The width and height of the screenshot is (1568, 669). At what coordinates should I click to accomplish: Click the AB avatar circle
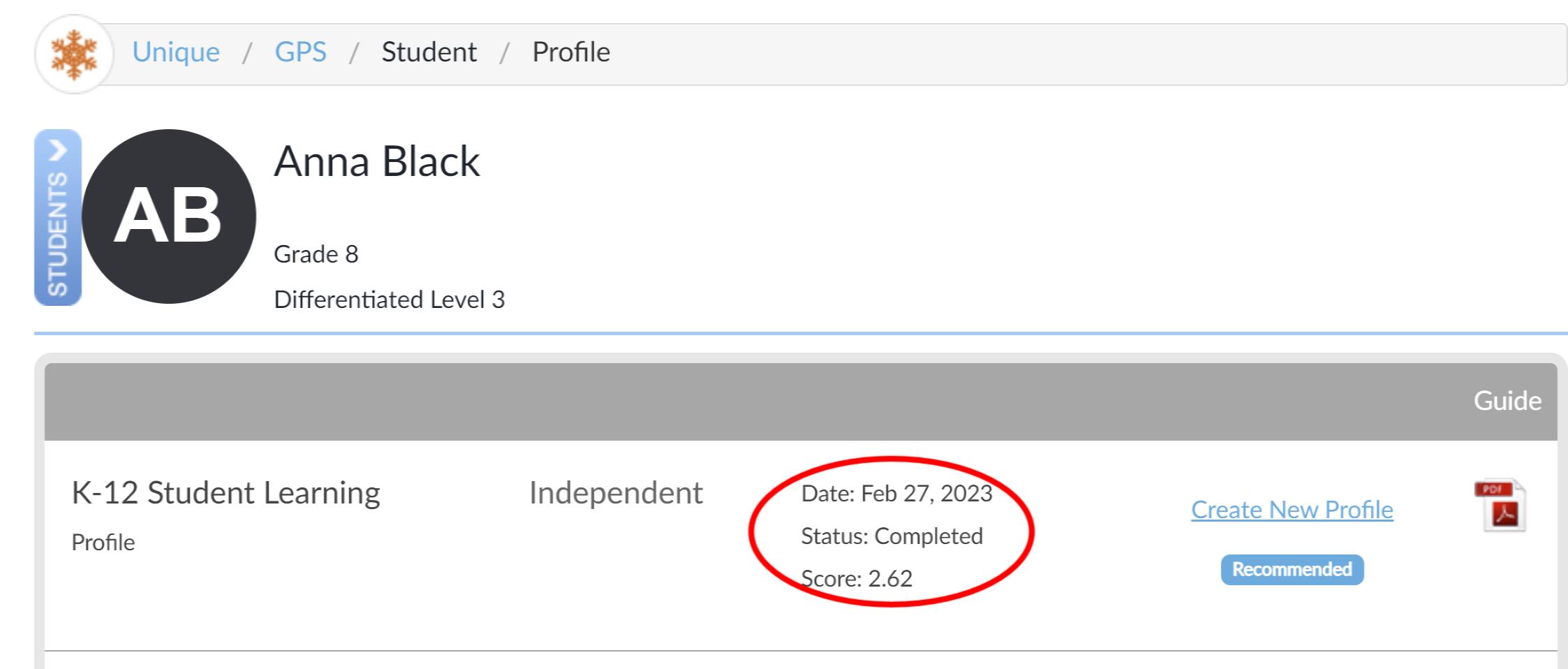tap(169, 216)
